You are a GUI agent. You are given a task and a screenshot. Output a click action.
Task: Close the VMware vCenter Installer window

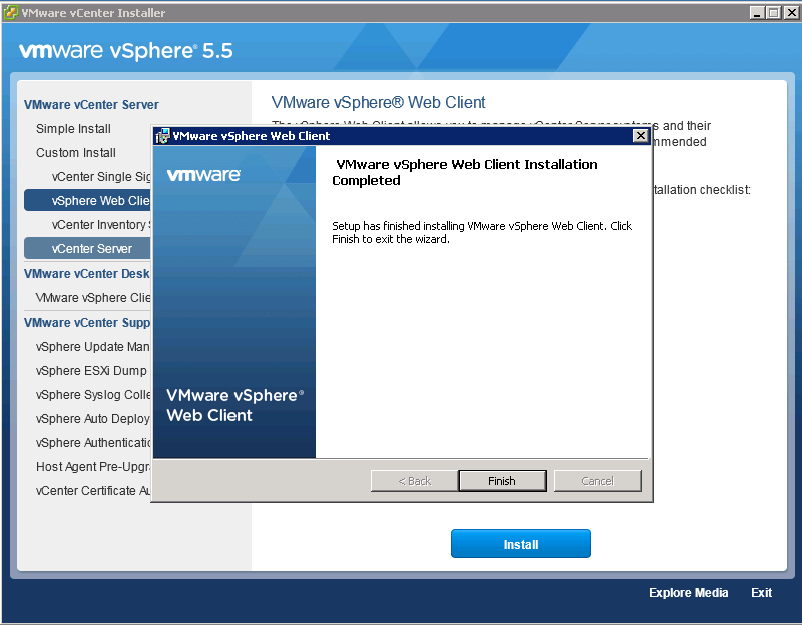(x=791, y=13)
